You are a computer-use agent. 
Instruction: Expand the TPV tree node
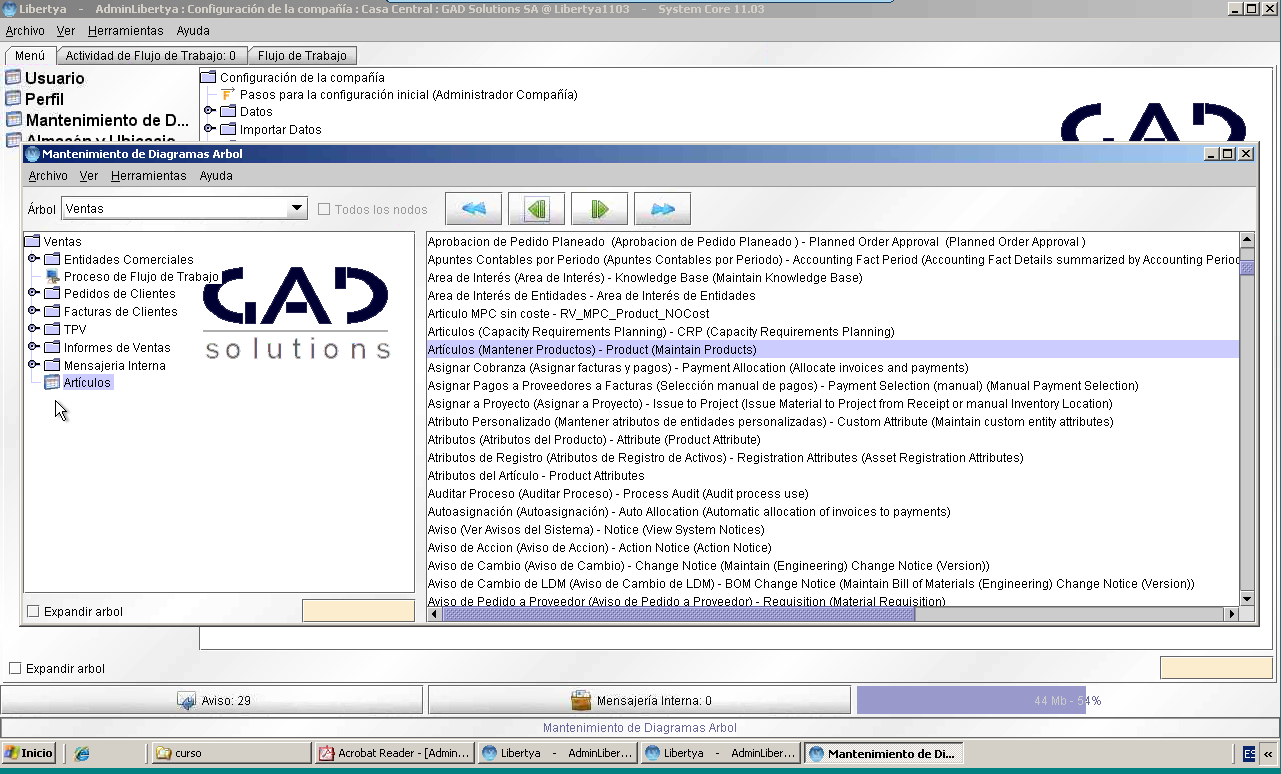point(33,329)
